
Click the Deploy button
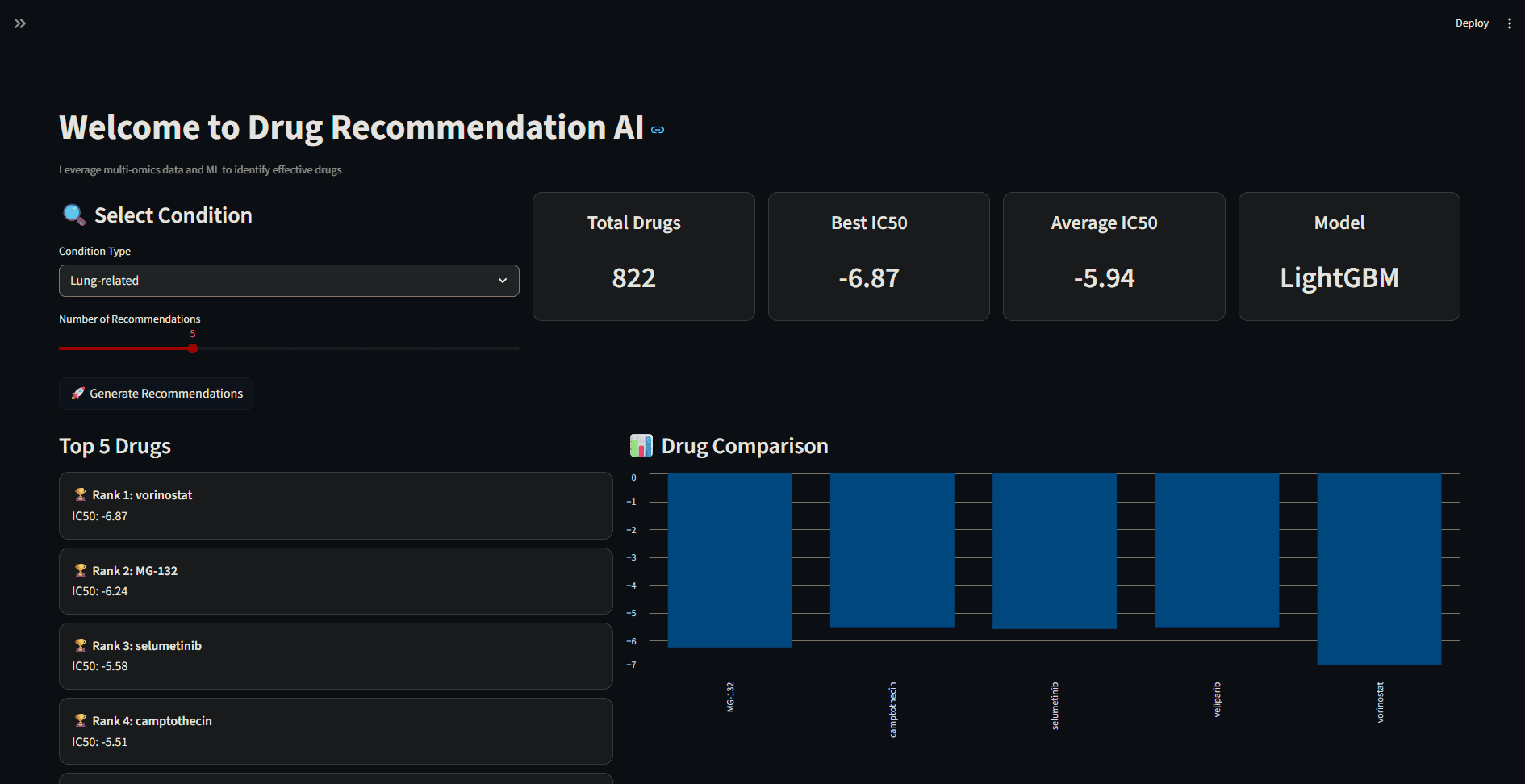1472,23
